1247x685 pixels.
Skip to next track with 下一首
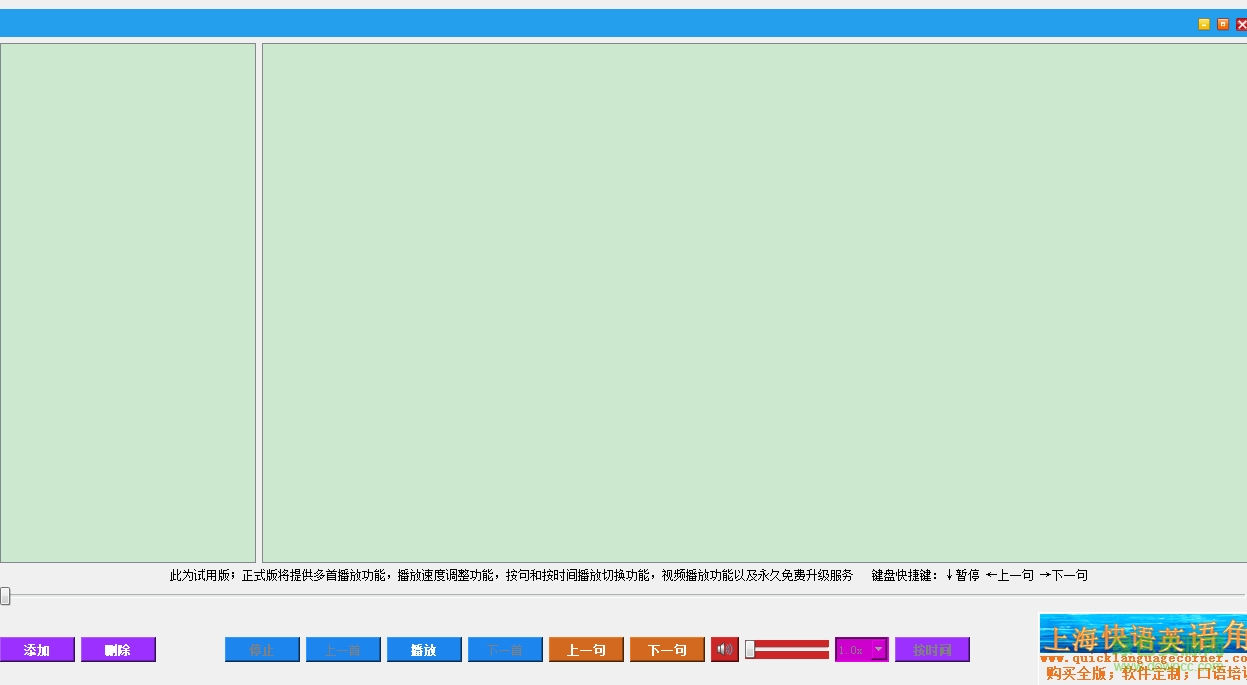point(505,650)
